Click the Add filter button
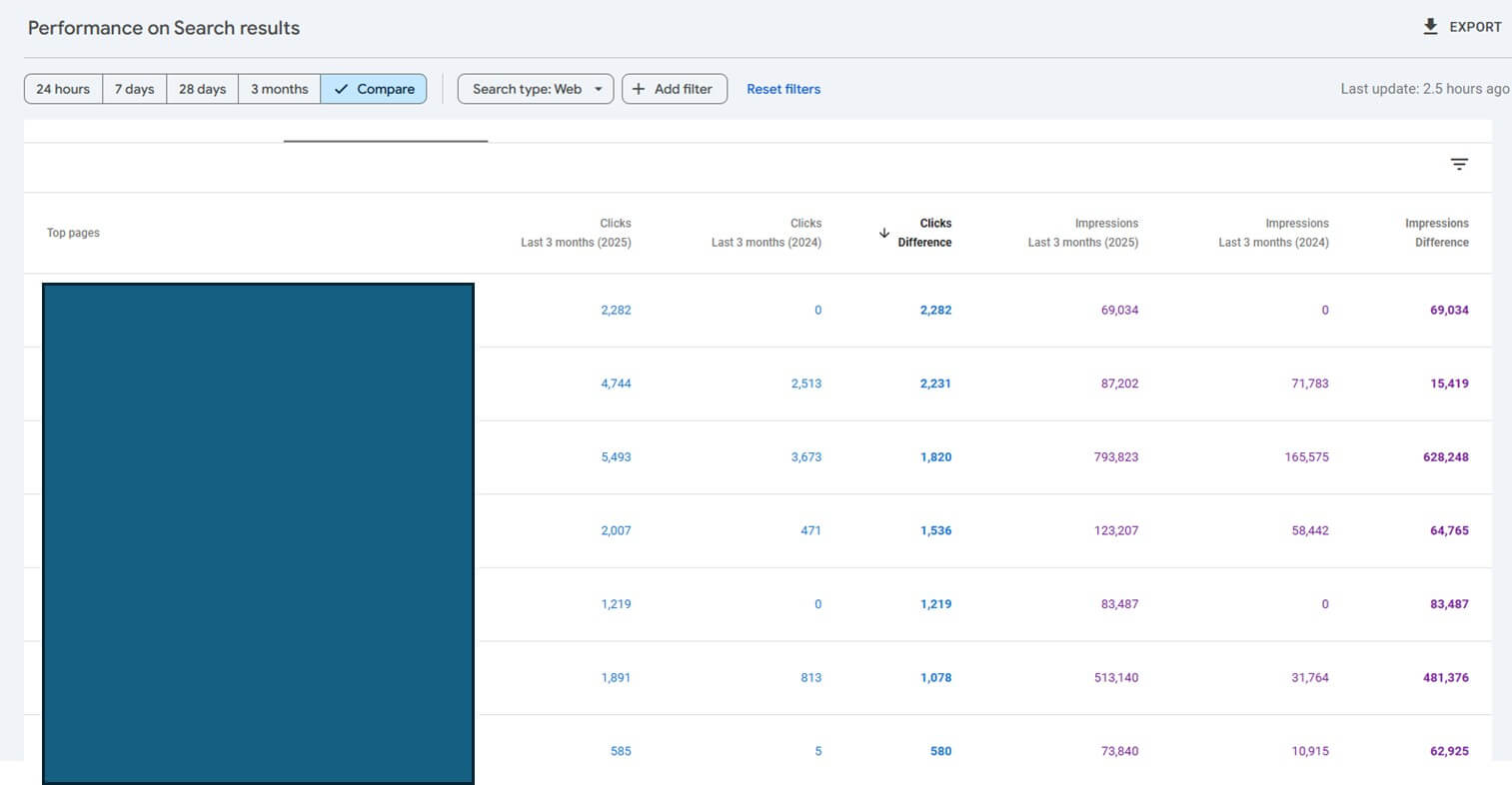1512x785 pixels. (674, 89)
